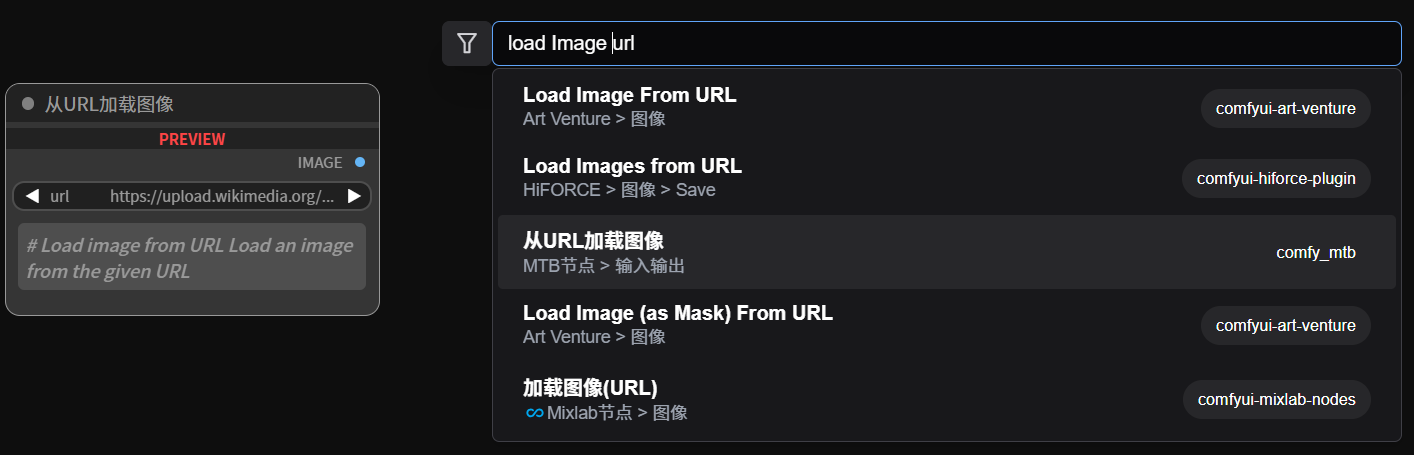1414x455 pixels.
Task: Click the comfyui-mixlab-nodes badge
Action: [1277, 399]
